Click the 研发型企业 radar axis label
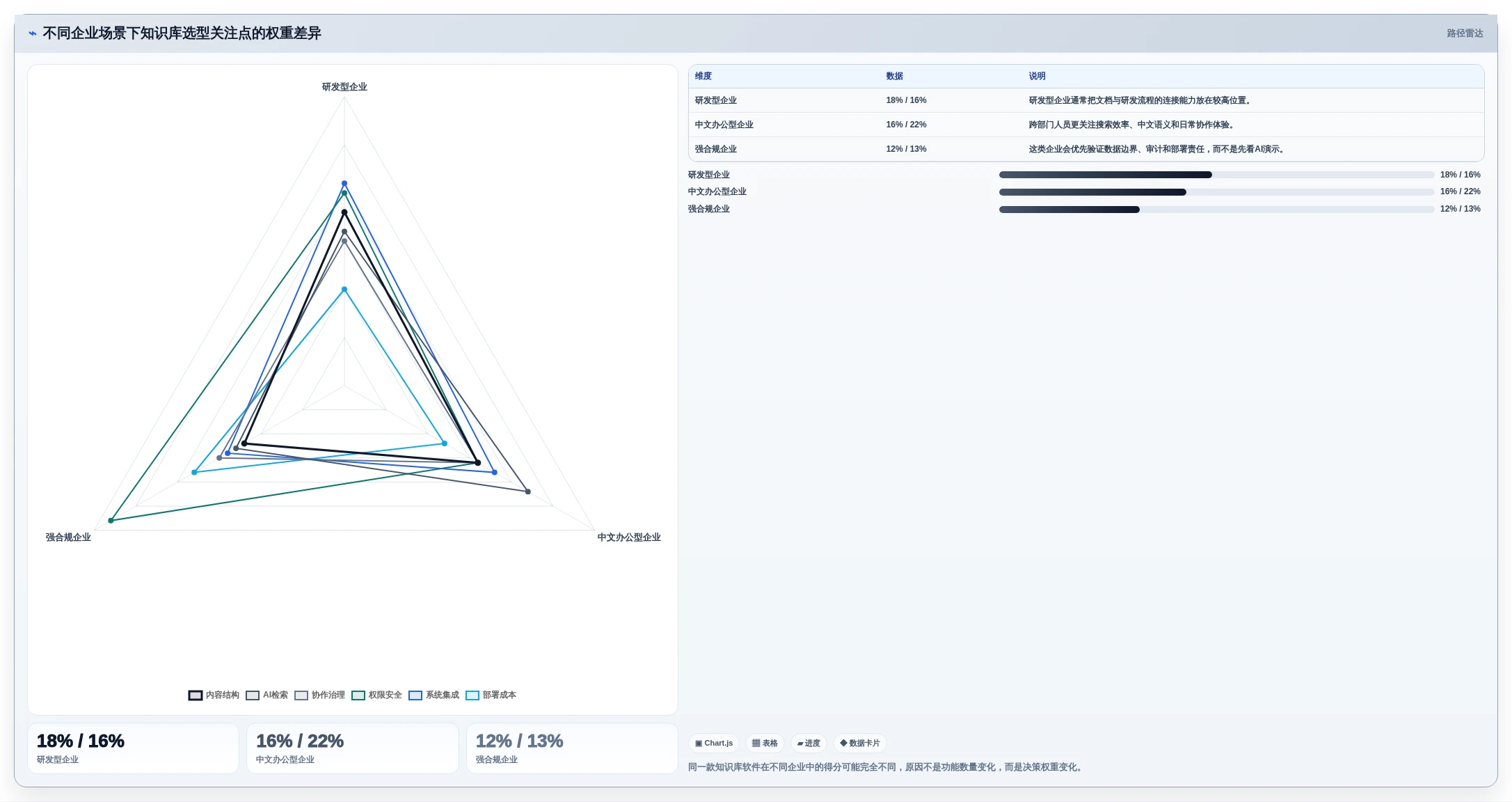The height and width of the screenshot is (802, 1512). [344, 87]
